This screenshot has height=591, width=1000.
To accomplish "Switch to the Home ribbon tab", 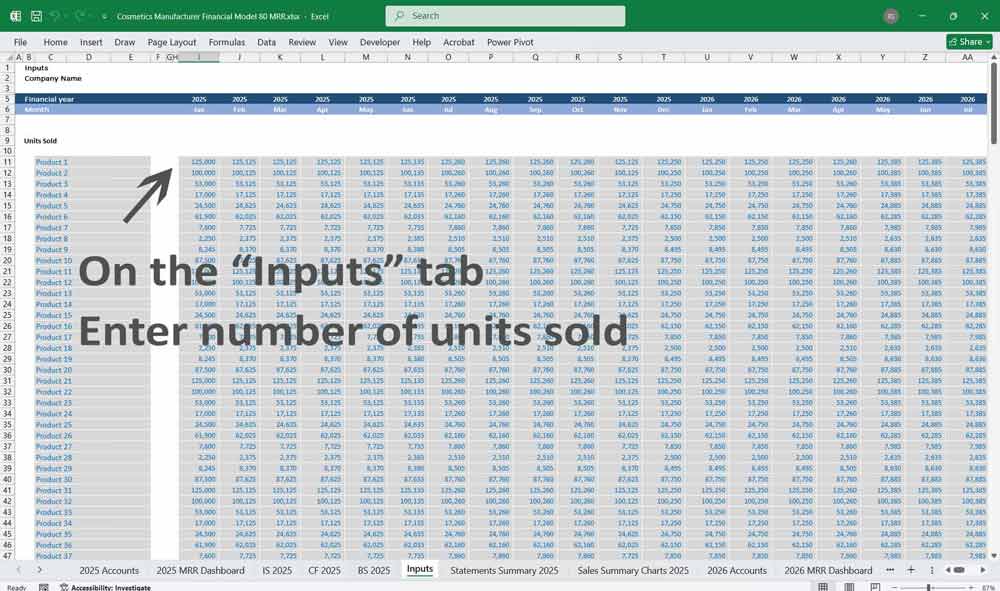I will point(55,42).
